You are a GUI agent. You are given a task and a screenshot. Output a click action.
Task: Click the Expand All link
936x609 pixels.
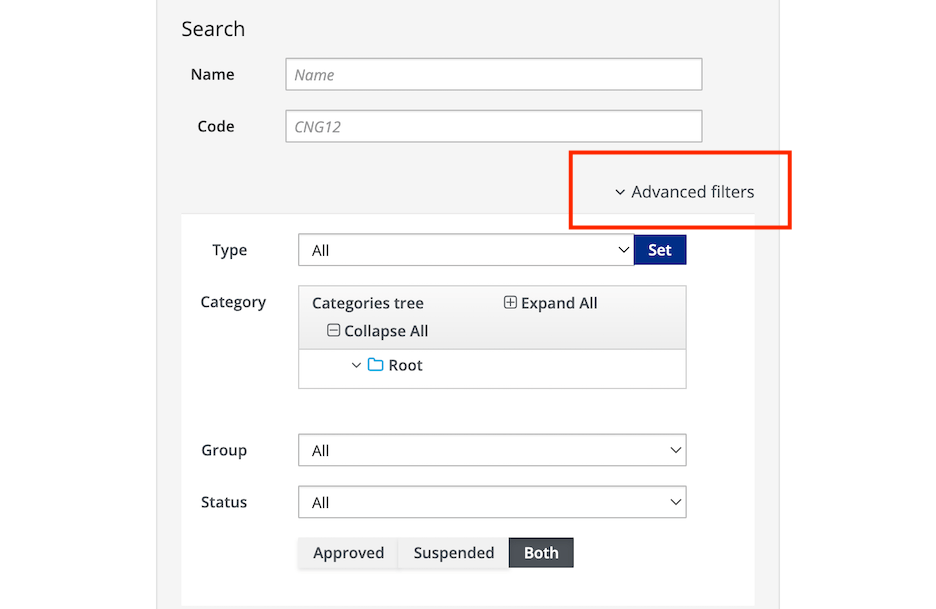pyautogui.click(x=560, y=302)
